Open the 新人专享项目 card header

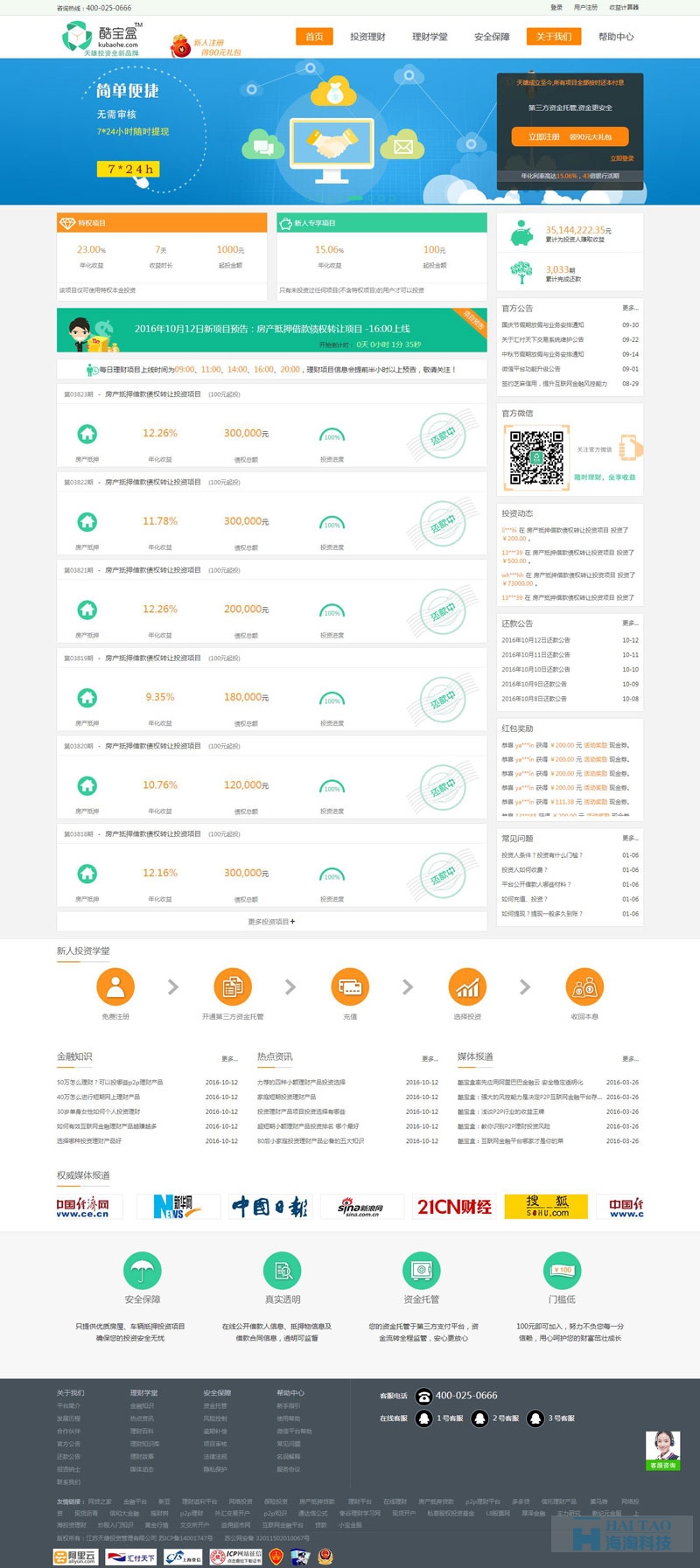(x=381, y=223)
